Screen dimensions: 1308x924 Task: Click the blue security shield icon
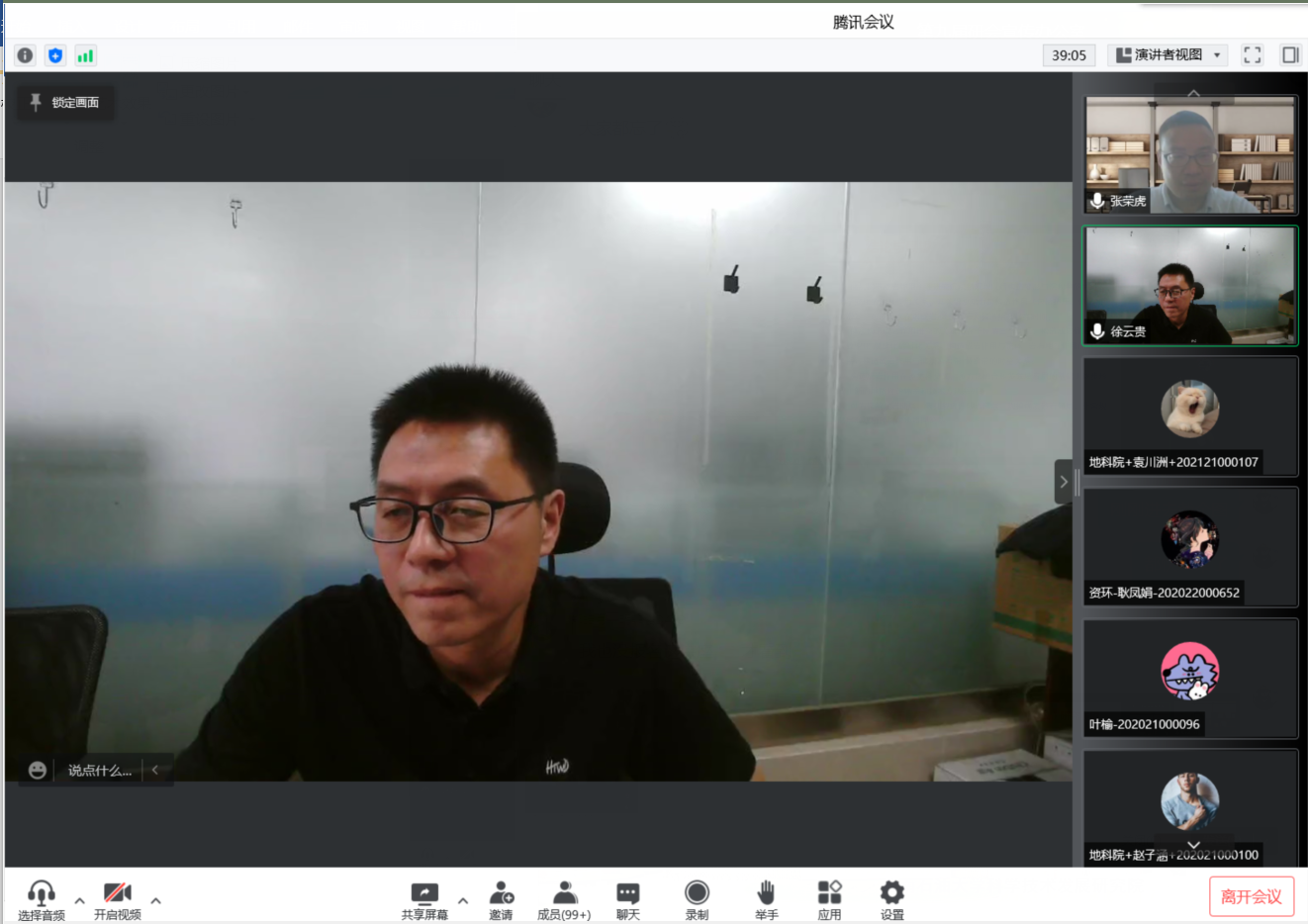[x=55, y=55]
